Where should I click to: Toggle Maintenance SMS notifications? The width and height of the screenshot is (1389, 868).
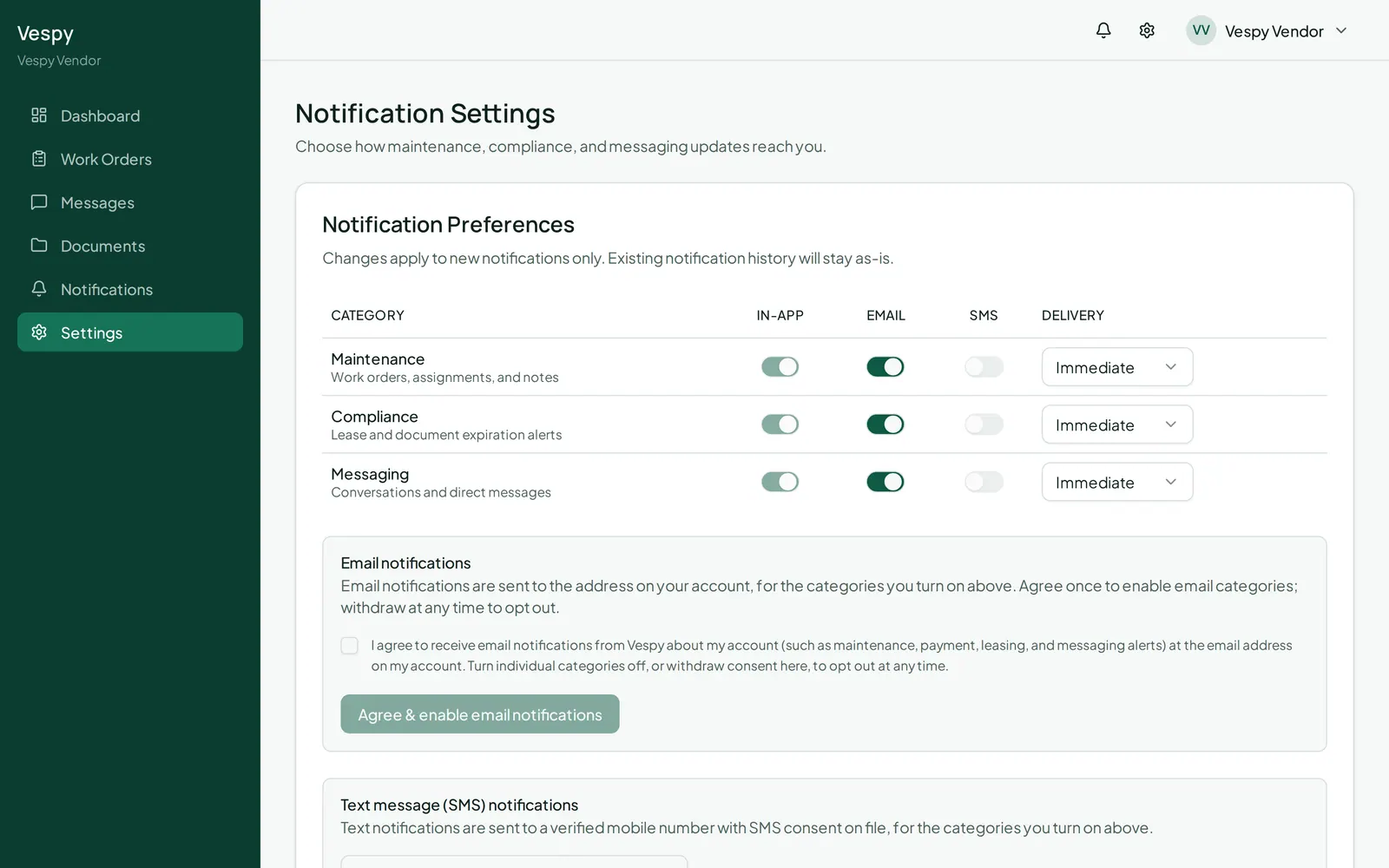tap(984, 367)
